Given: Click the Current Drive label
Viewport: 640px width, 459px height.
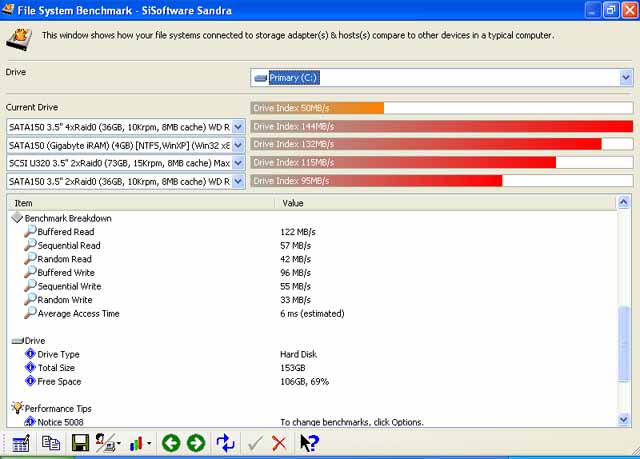Looking at the screenshot, I should [x=32, y=107].
